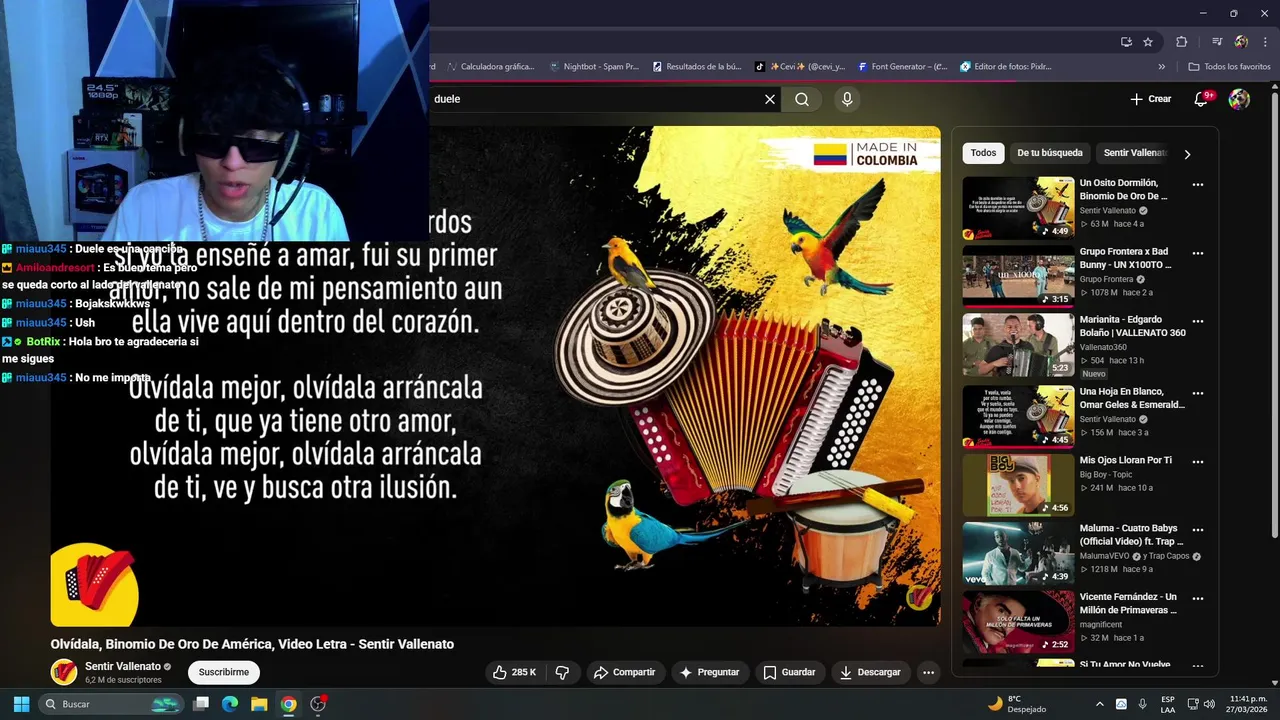This screenshot has height=720, width=1280.
Task: Open the Chrome extensions puzzle icon
Action: (1181, 42)
